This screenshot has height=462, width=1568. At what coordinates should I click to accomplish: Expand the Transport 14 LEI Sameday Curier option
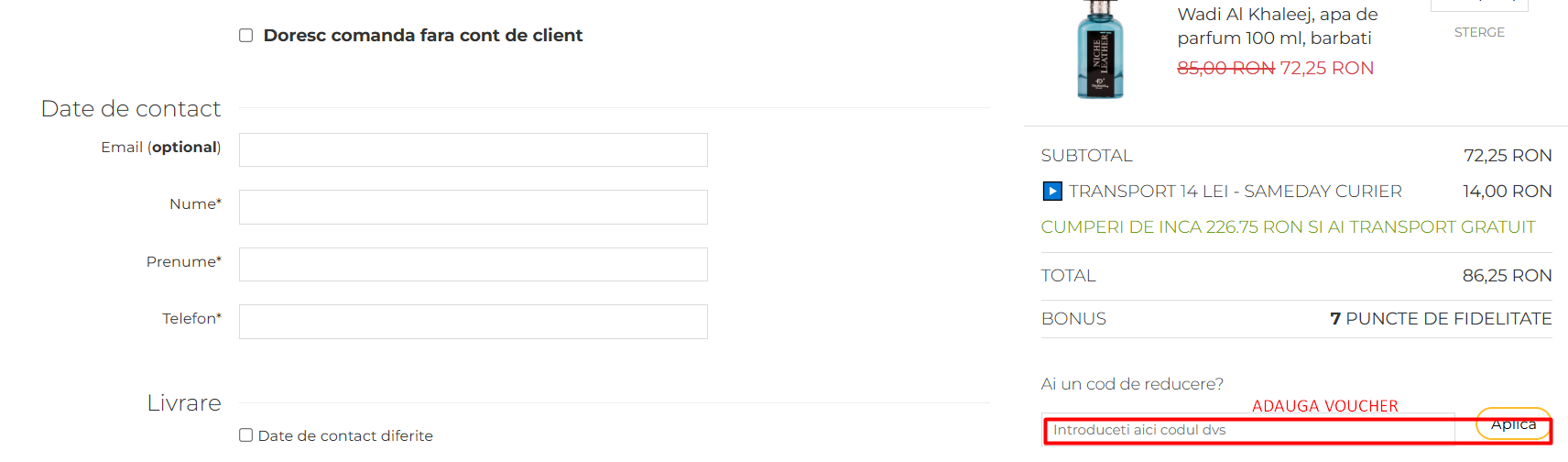pos(1235,192)
